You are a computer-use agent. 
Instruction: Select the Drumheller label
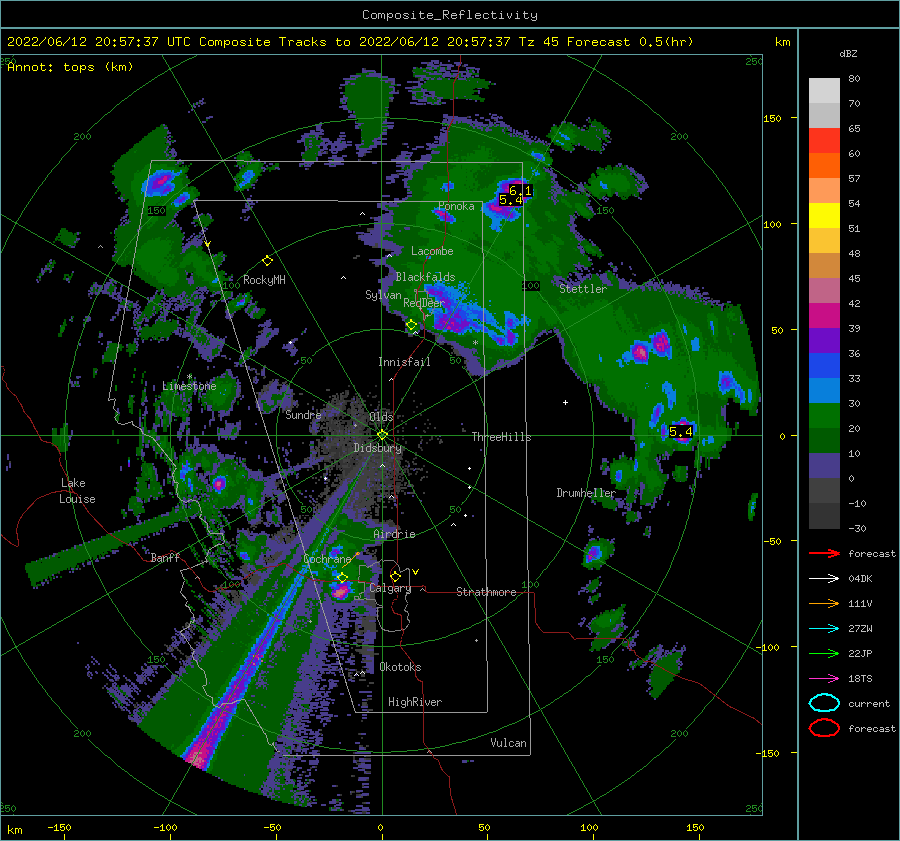pyautogui.click(x=586, y=493)
